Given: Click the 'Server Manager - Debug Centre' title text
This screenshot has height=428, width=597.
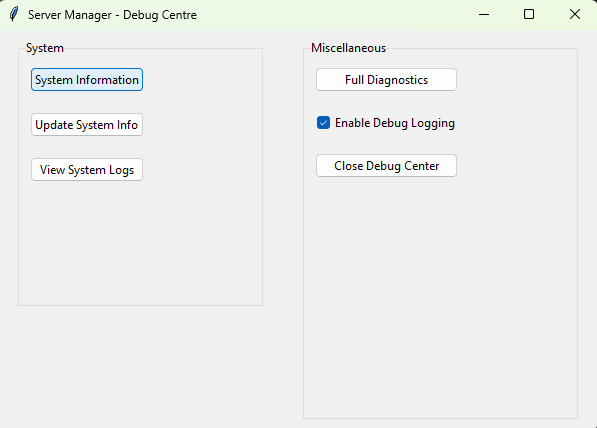Looking at the screenshot, I should (112, 15).
